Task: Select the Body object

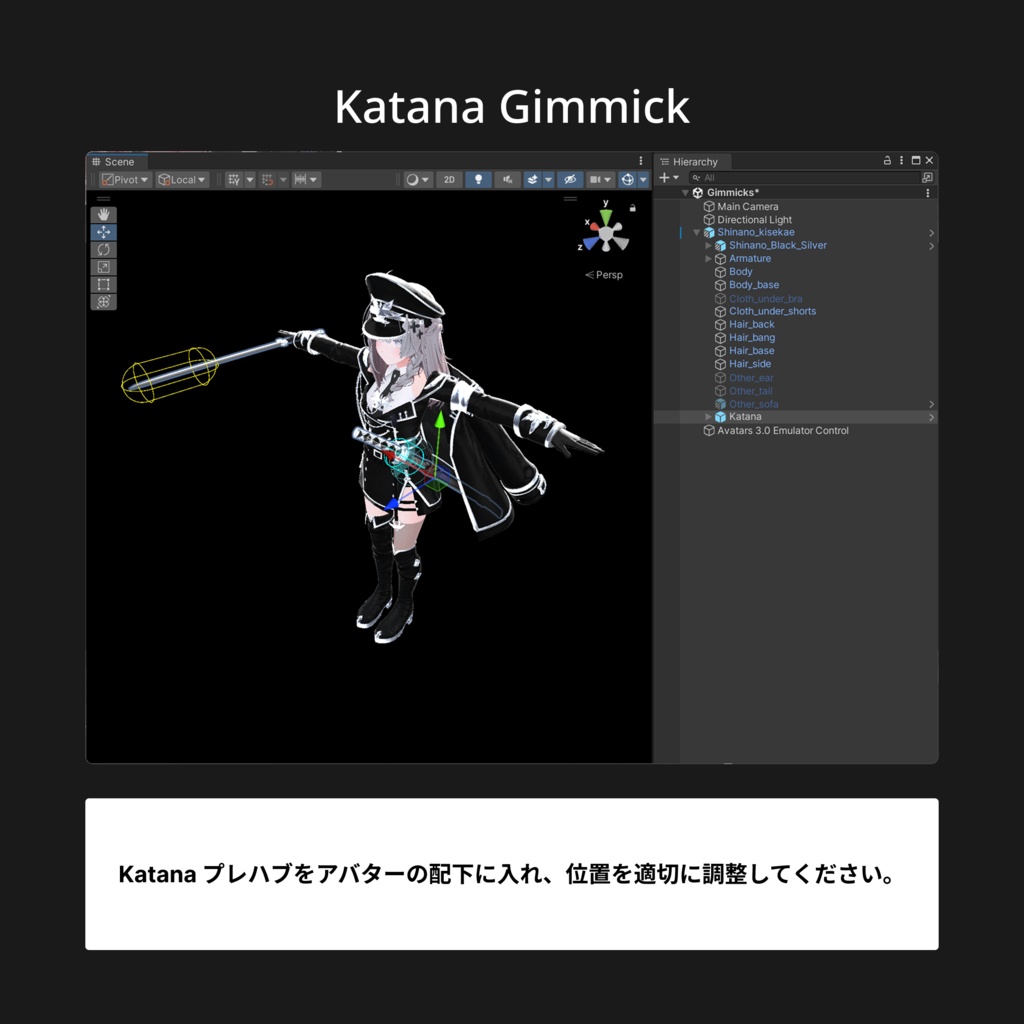Action: (x=733, y=272)
